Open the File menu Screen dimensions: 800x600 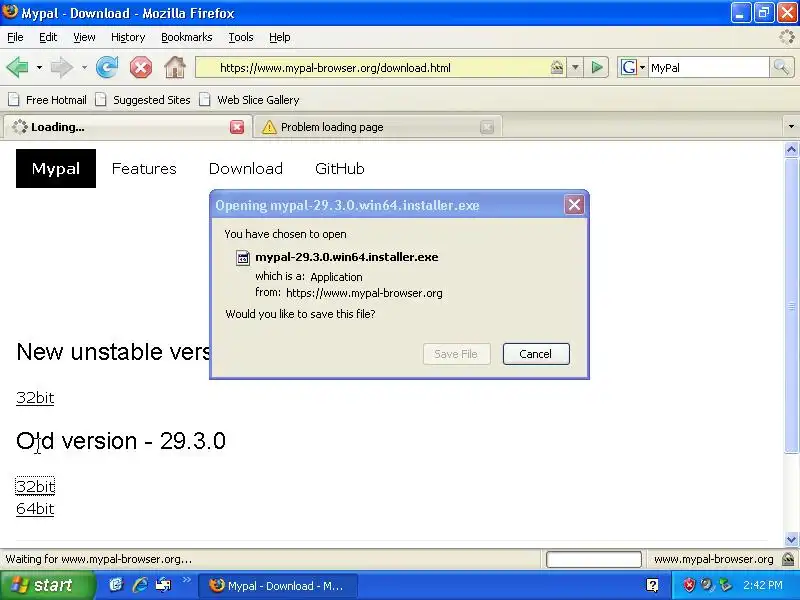pyautogui.click(x=15, y=37)
